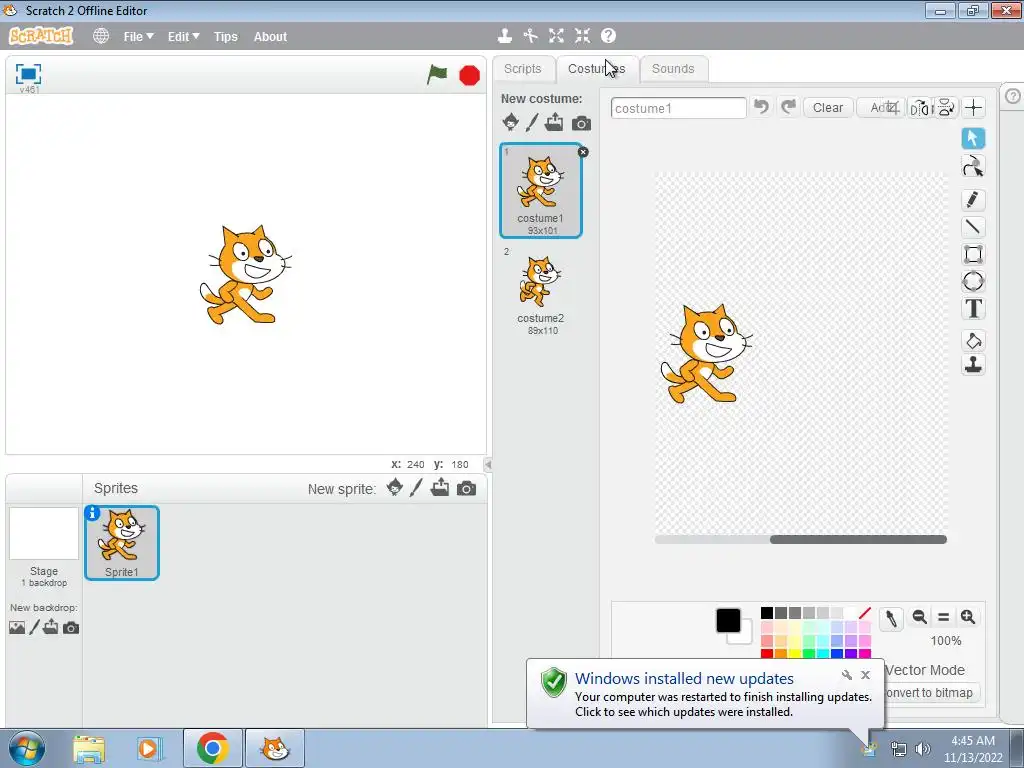Create new sprite from camera
Viewport: 1024px width, 768px height.
tap(466, 488)
